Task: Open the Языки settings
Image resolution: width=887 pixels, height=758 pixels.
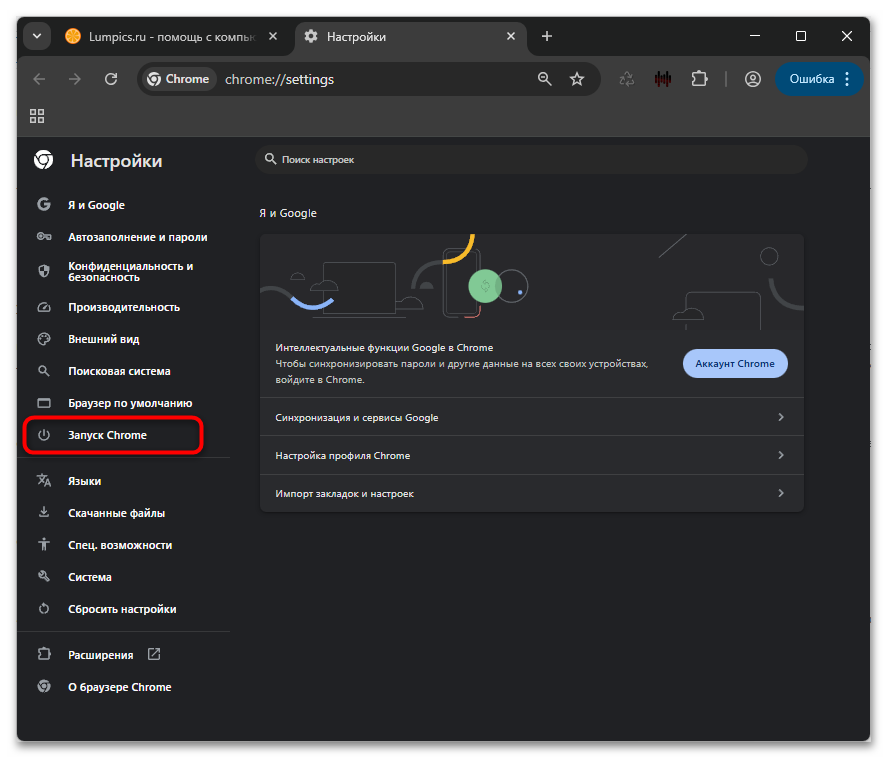Action: click(x=124, y=481)
